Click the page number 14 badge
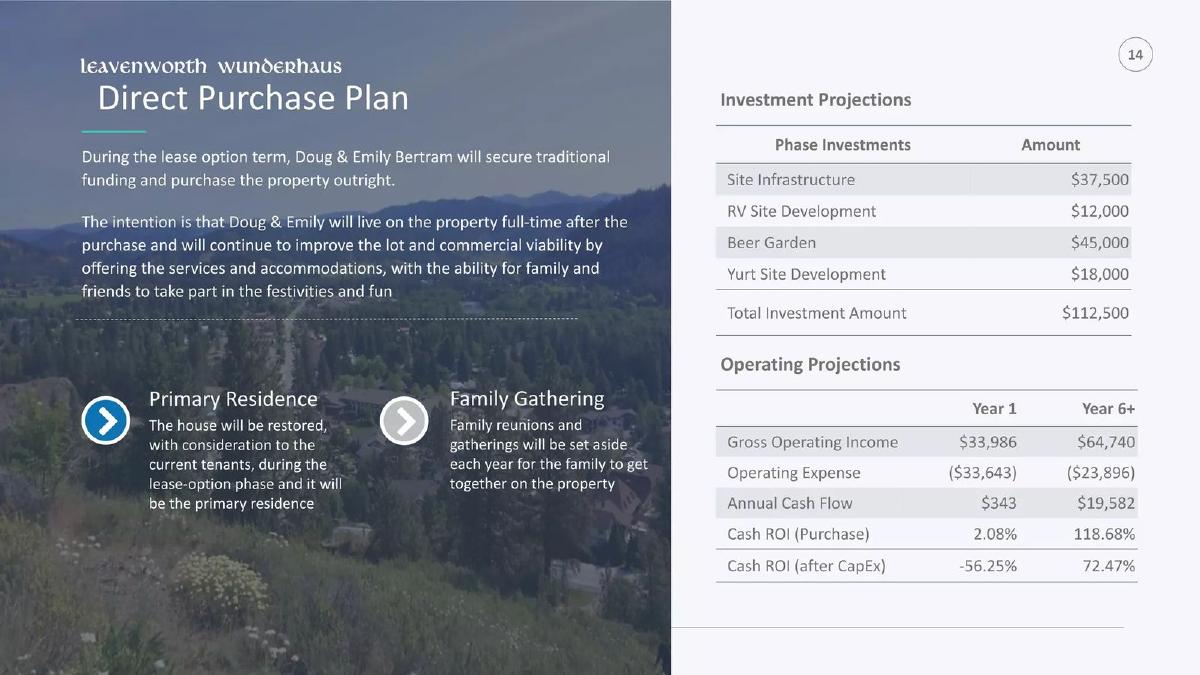Viewport: 1200px width, 675px height. (1135, 55)
